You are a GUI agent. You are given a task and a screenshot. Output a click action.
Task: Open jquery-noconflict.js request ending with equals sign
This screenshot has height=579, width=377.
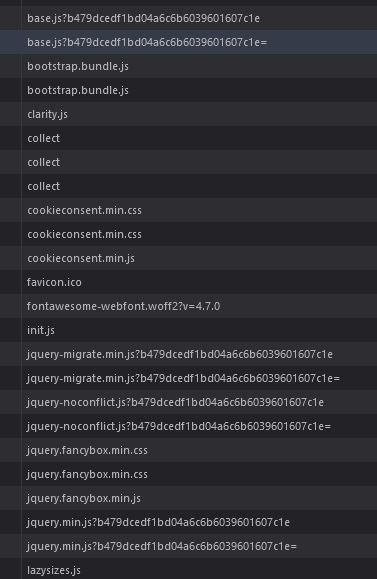point(188,426)
